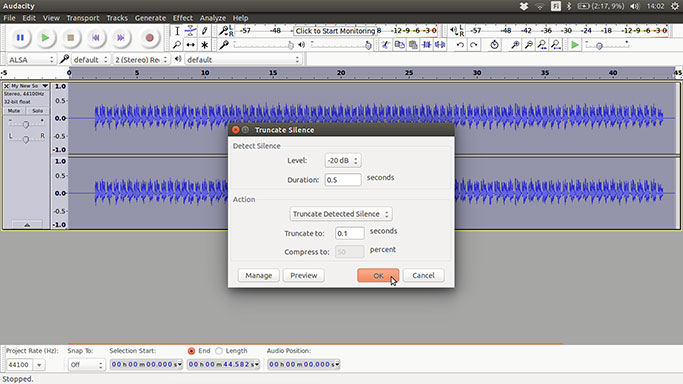683x384 pixels.
Task: Undo the last action
Action: tap(460, 45)
